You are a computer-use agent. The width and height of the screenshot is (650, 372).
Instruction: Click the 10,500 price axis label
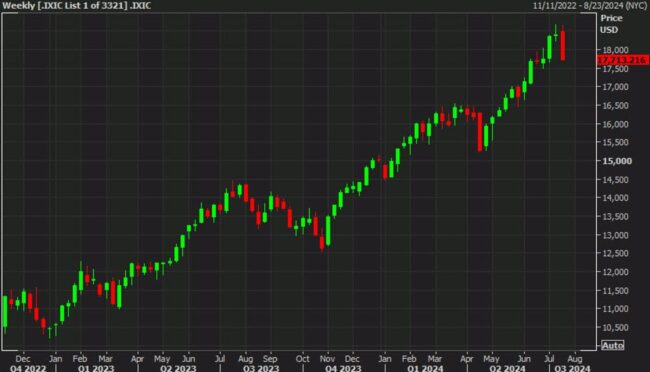pos(615,327)
